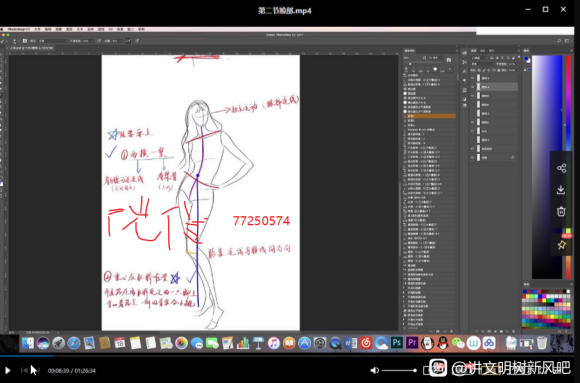Image resolution: width=580 pixels, height=383 pixels.
Task: Open Premiere Pro from the Dock
Action: (412, 343)
